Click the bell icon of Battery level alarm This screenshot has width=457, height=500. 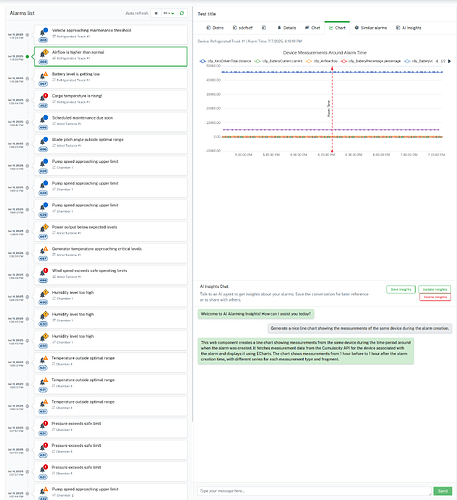pos(43,76)
